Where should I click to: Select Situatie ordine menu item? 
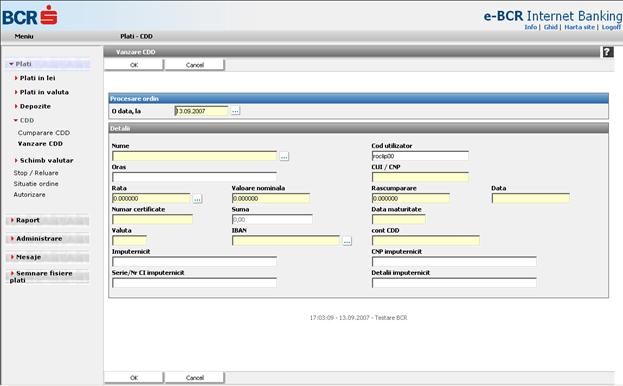click(x=36, y=184)
